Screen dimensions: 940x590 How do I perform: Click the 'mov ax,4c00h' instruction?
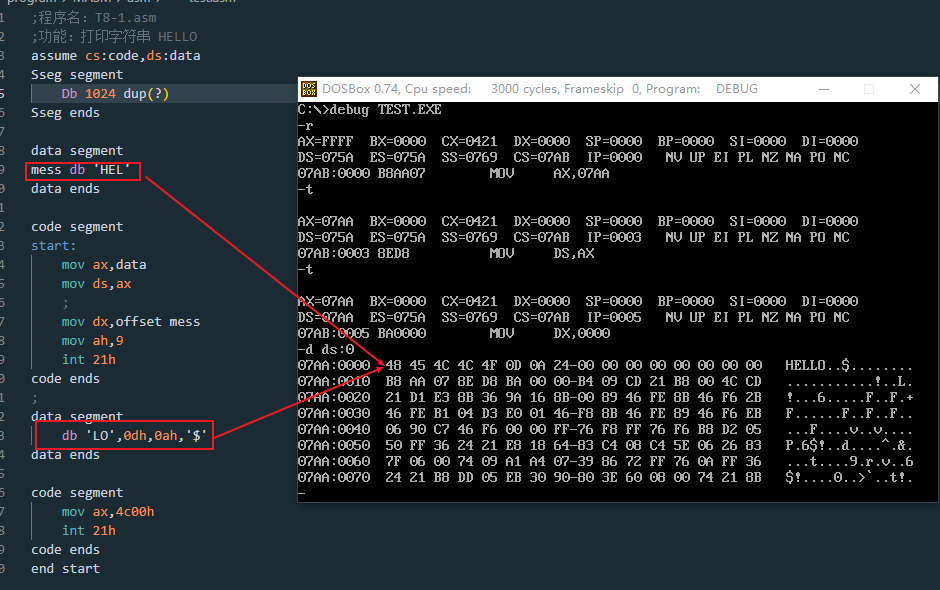[108, 511]
